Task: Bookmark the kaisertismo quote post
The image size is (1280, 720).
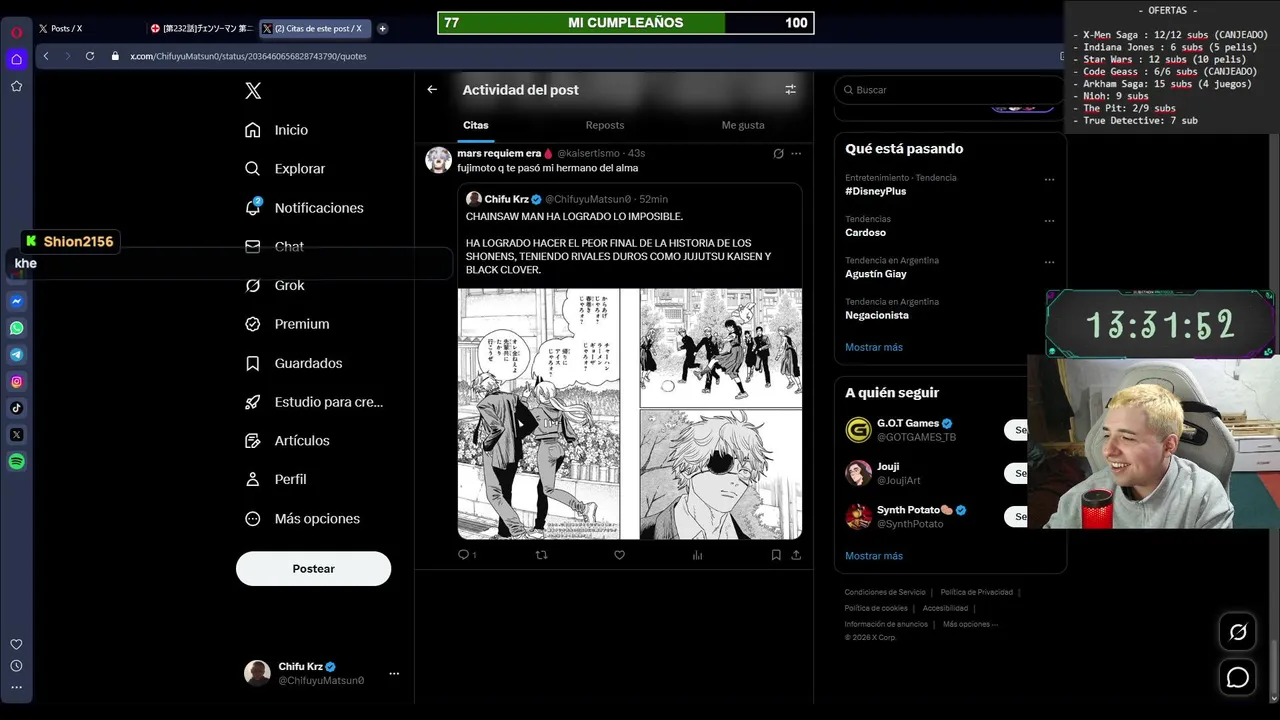Action: coord(776,555)
